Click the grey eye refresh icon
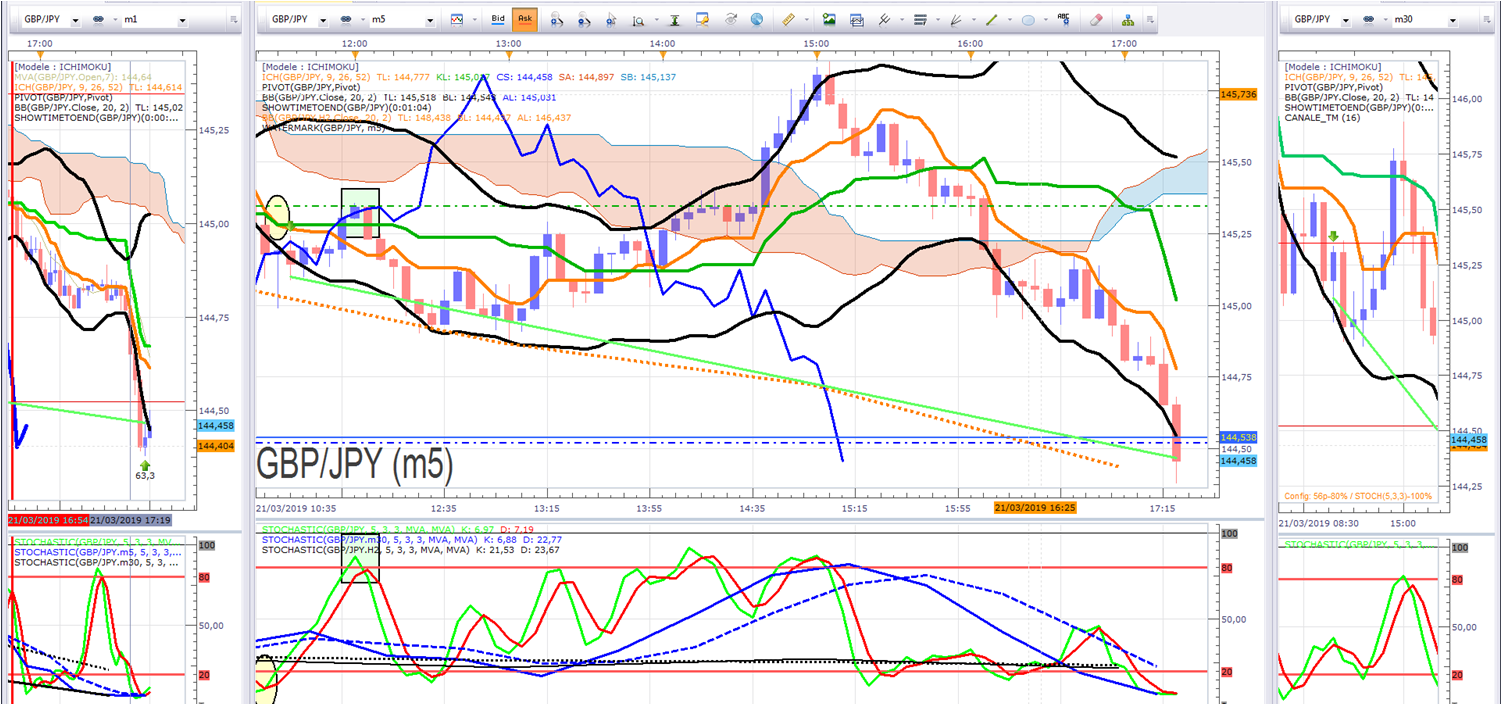Image resolution: width=1502 pixels, height=705 pixels. coord(730,19)
